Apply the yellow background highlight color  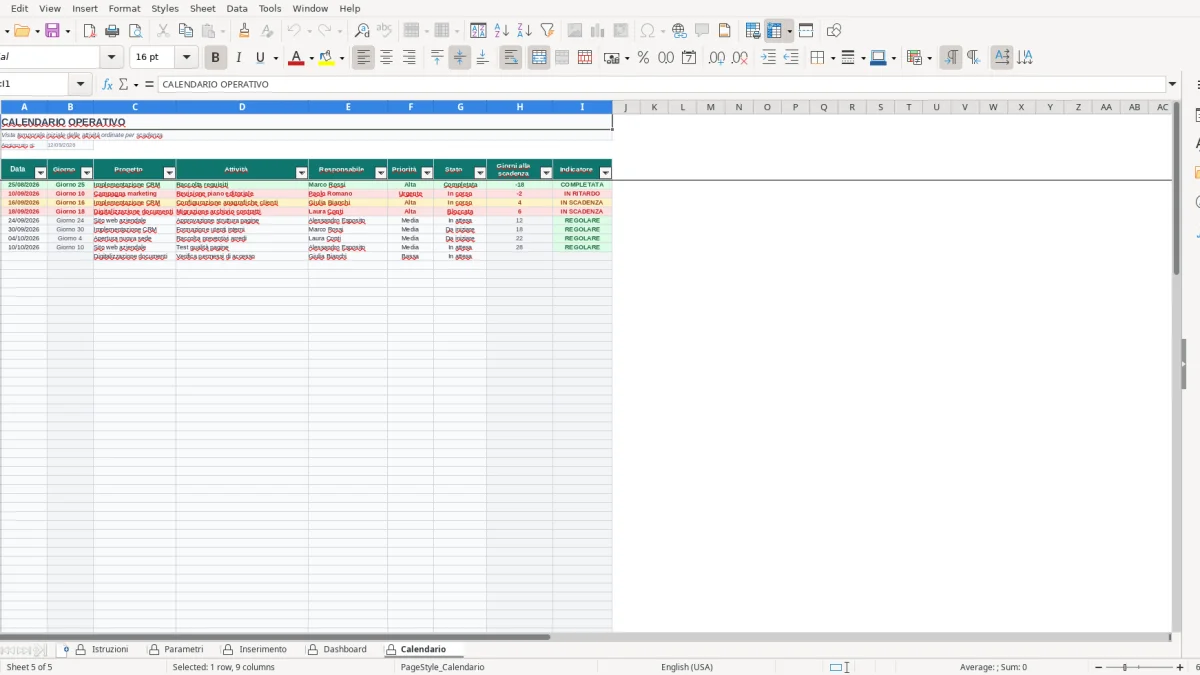pos(327,58)
